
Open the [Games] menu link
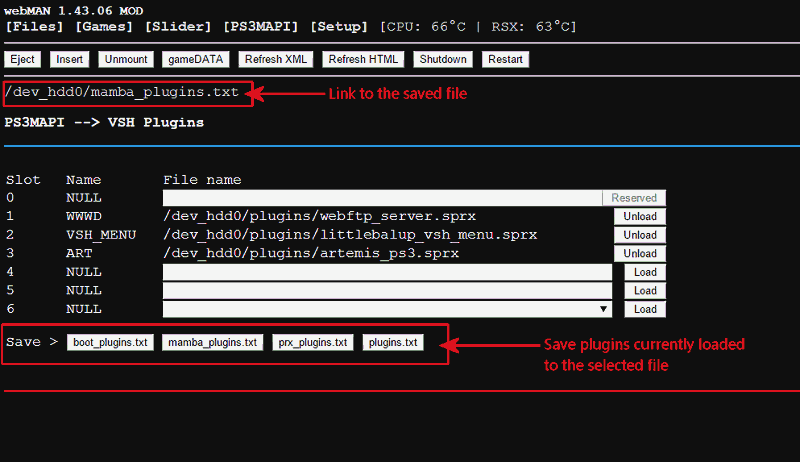coord(104,27)
